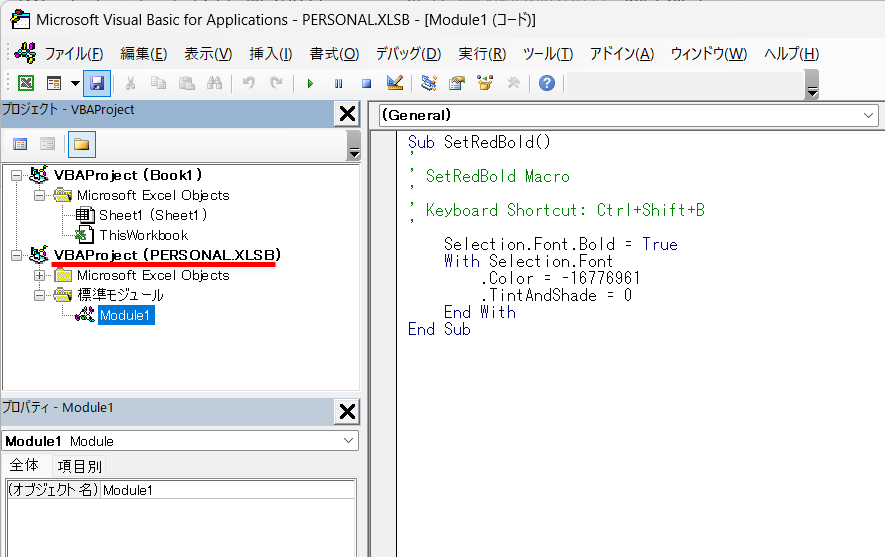
Task: Expand PERSONAL.XLSB's Microsoft Excel Objects folder
Action: tap(39, 275)
